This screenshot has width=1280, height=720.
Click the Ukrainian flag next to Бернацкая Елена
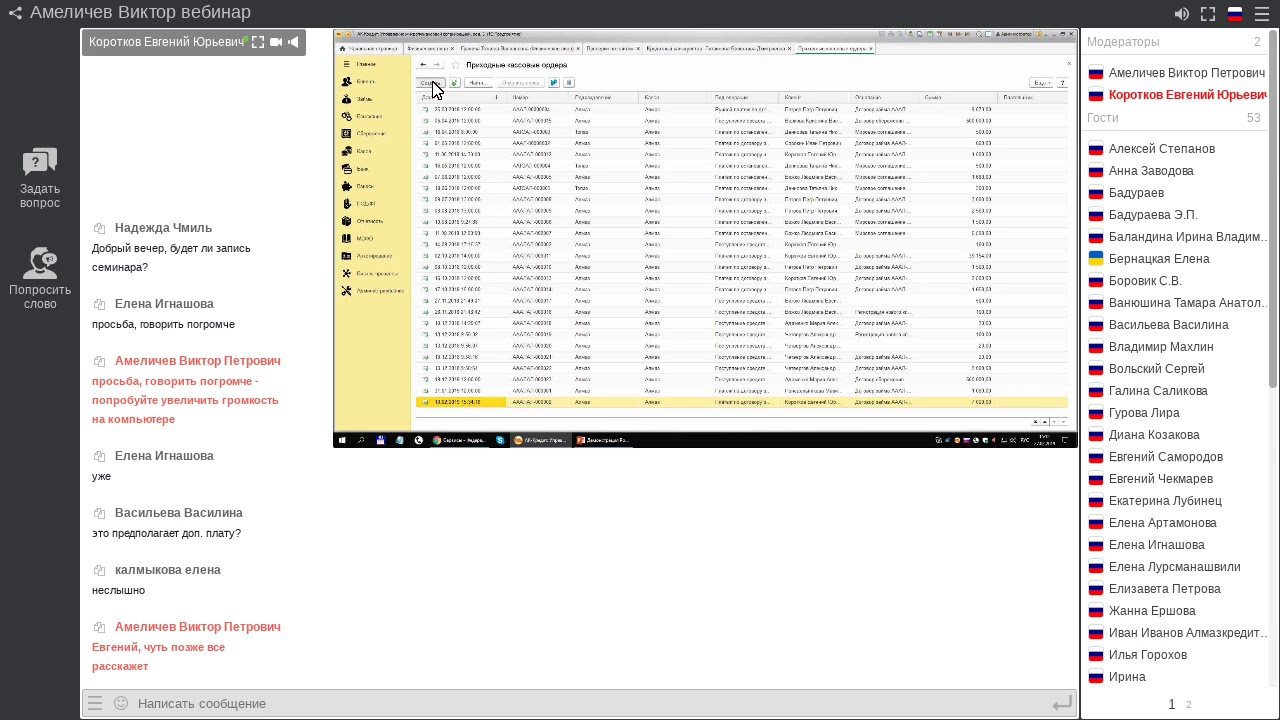(1096, 259)
